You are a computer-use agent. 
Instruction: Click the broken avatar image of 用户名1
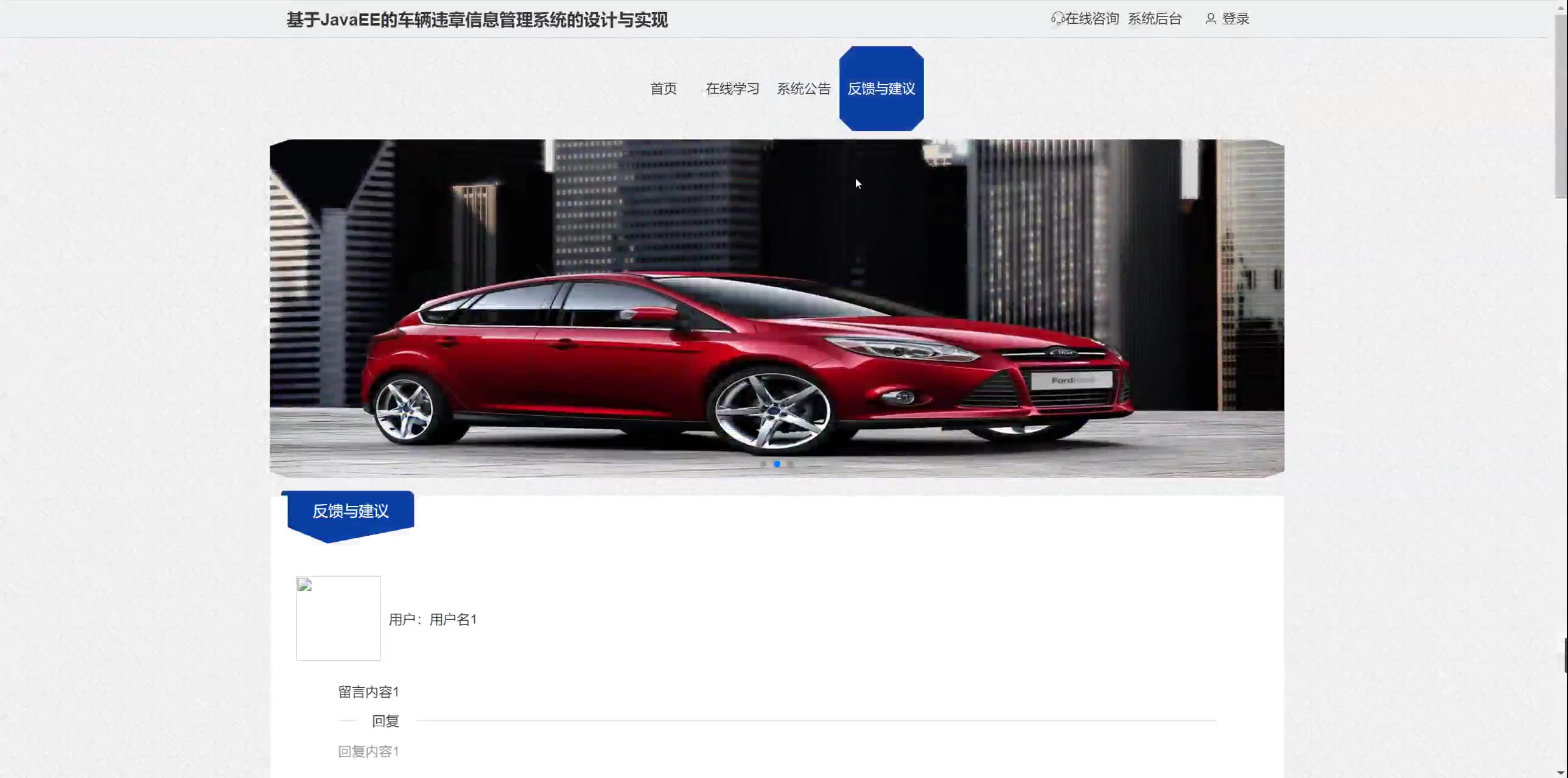tap(338, 618)
